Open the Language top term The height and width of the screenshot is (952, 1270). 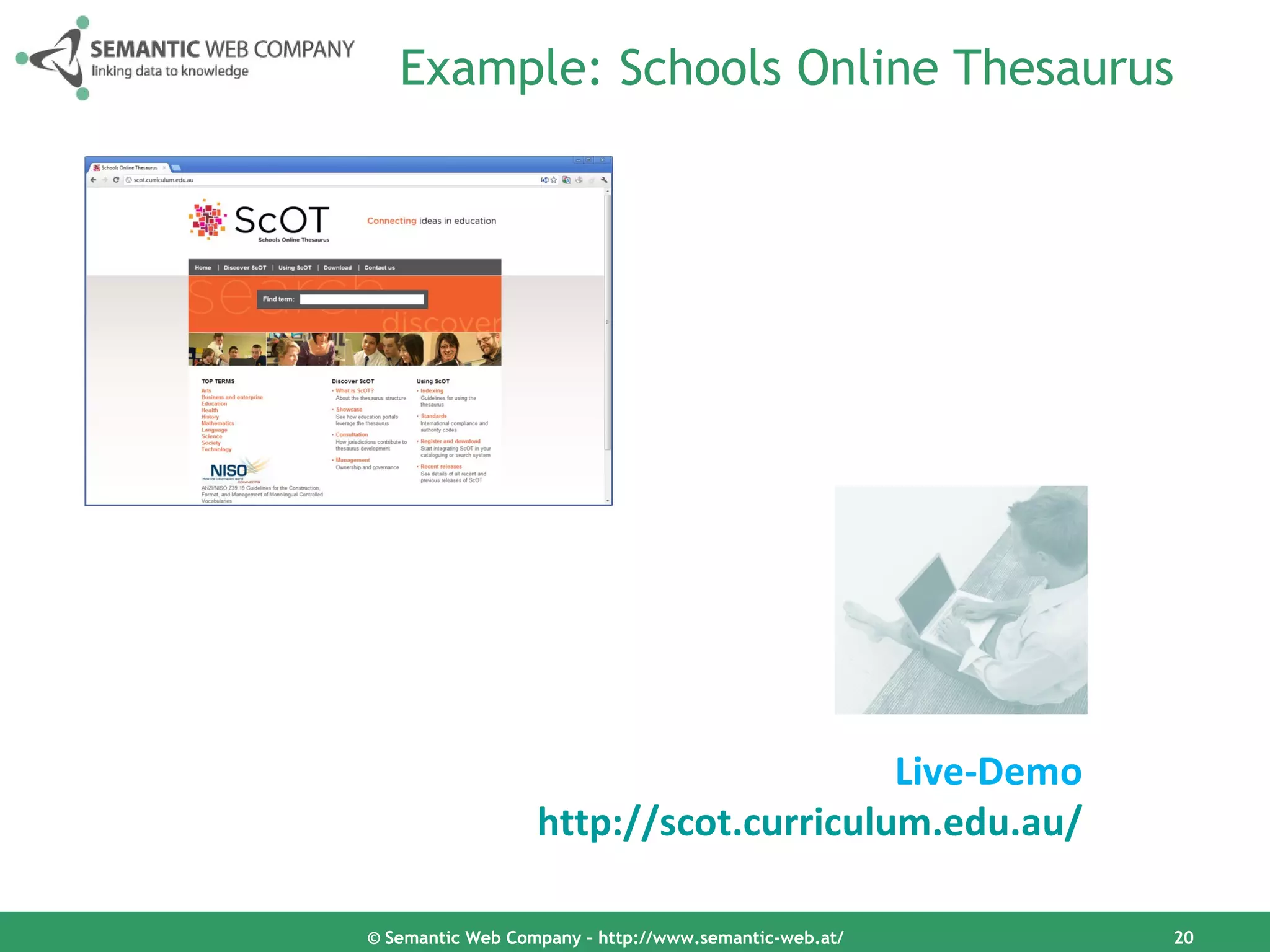[214, 430]
